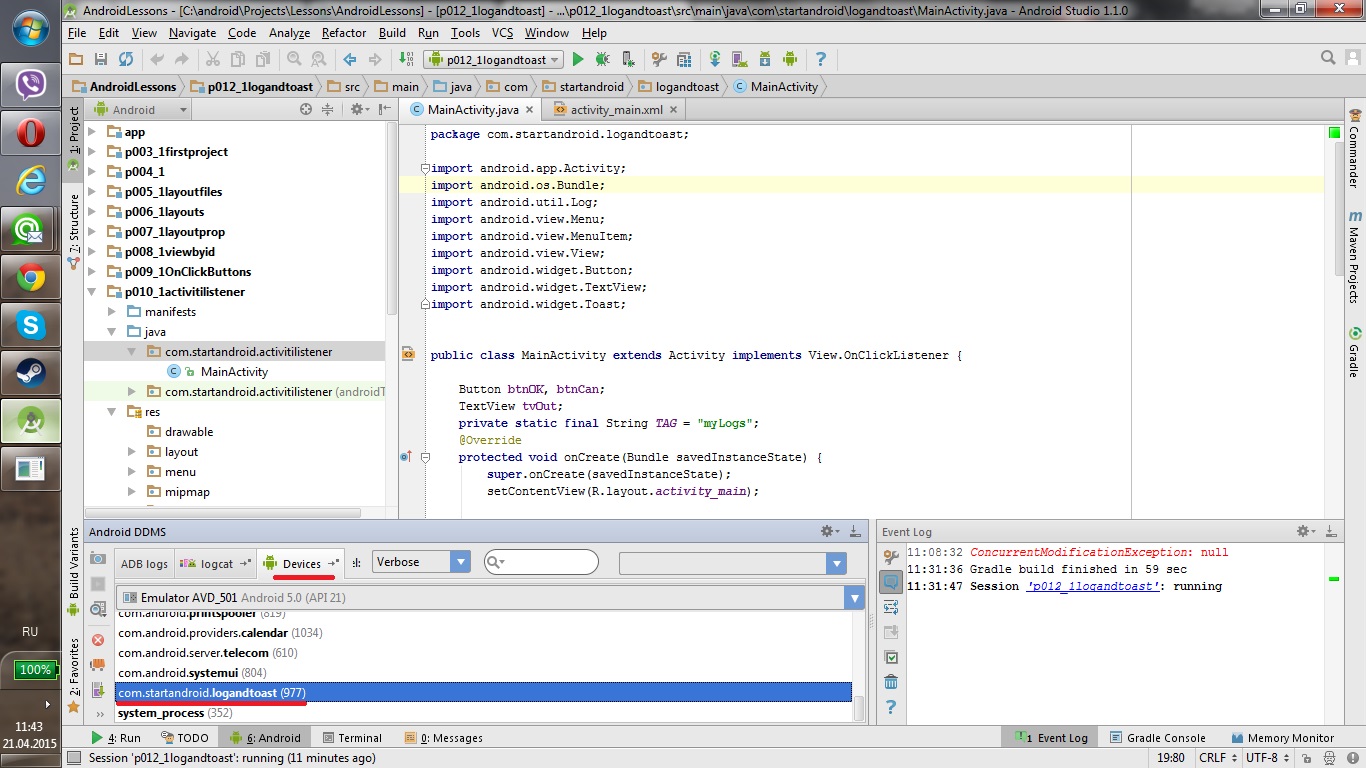Open the Memory Monitor button

[1283, 738]
